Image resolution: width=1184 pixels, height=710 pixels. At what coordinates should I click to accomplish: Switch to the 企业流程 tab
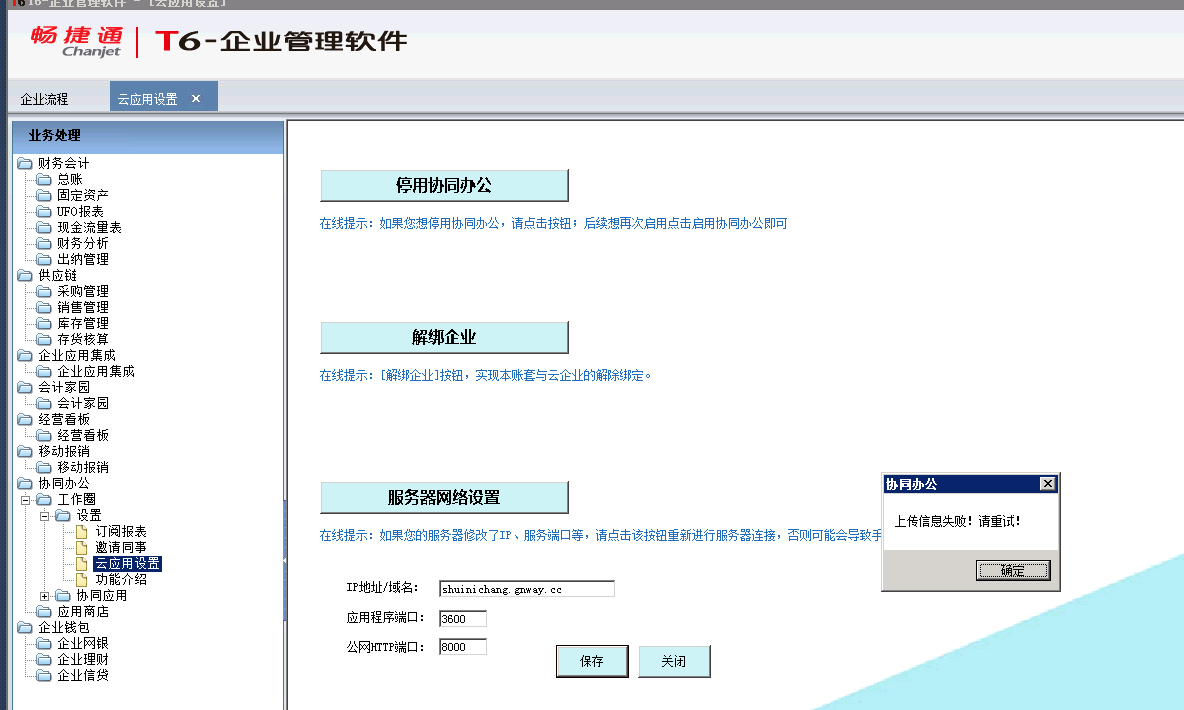(x=44, y=99)
